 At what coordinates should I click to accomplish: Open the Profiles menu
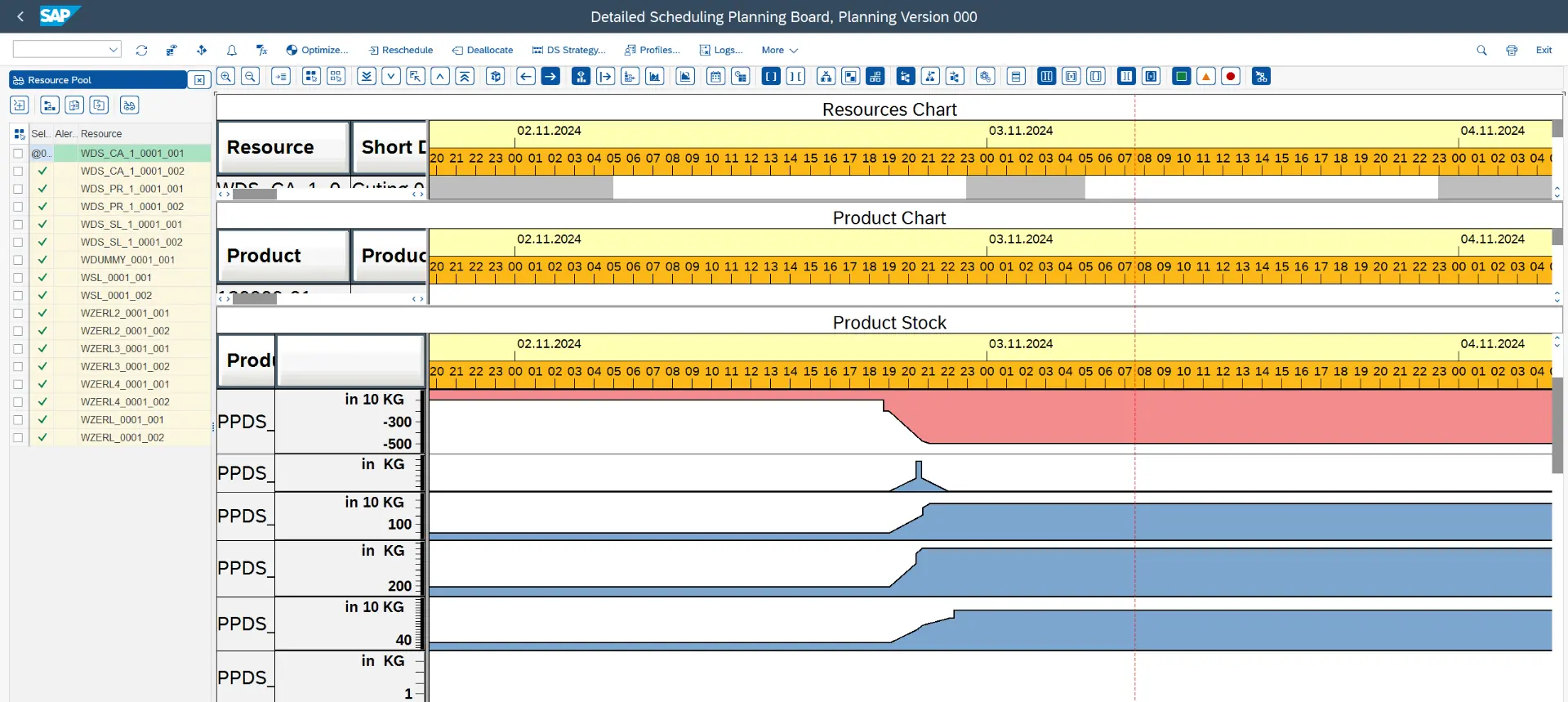pos(653,50)
